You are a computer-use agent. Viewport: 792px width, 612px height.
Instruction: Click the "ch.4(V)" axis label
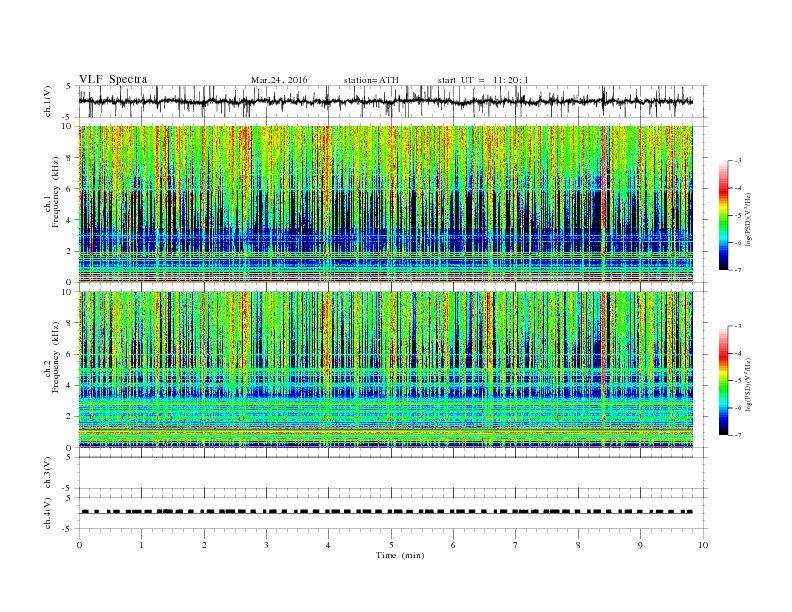[x=48, y=513]
